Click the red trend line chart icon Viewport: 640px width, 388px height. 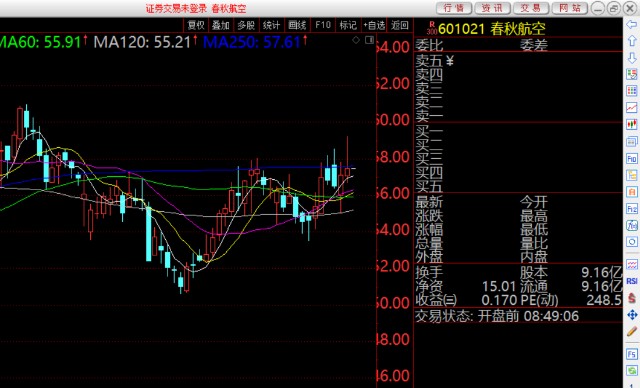(x=631, y=108)
